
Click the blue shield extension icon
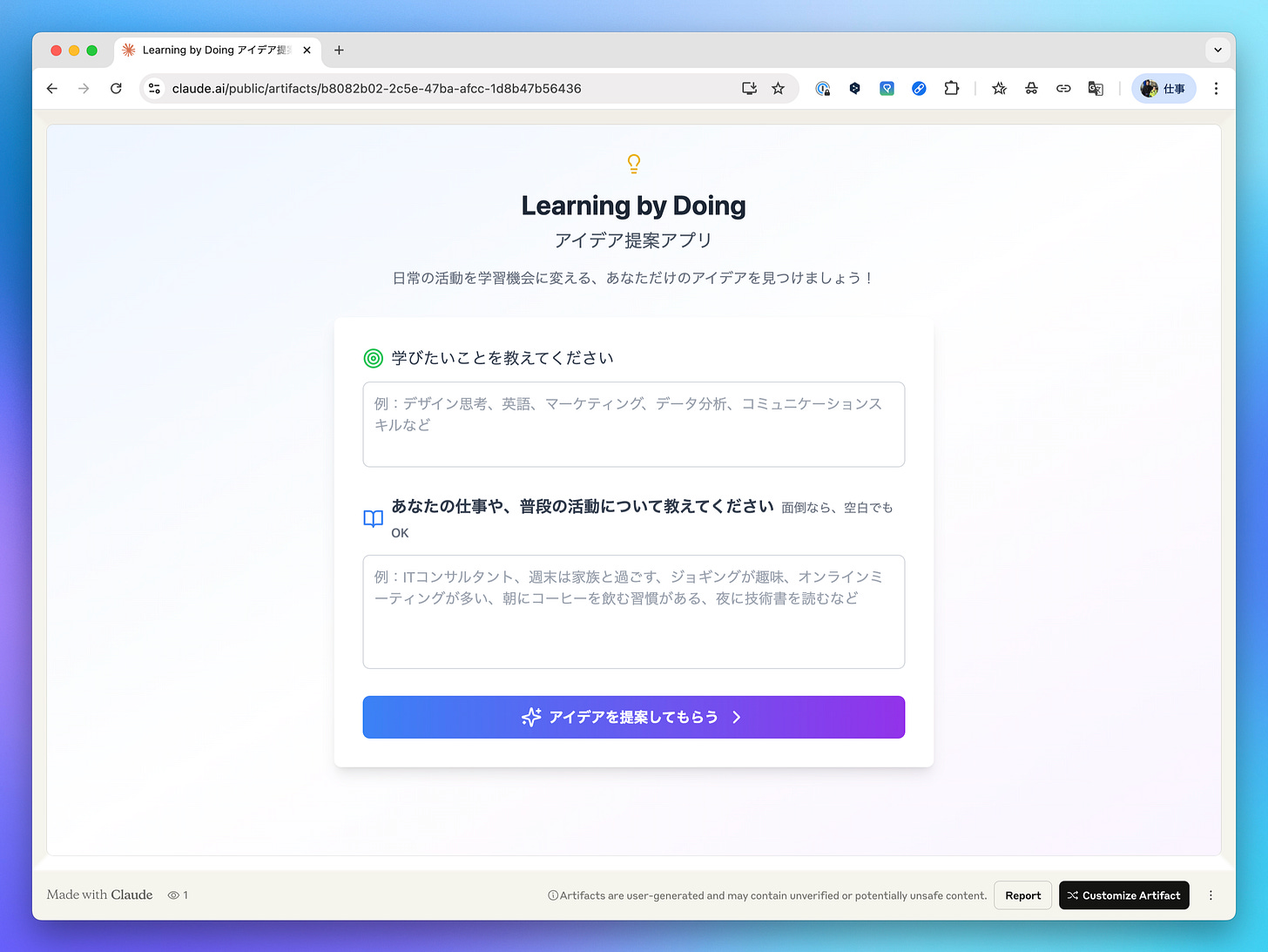[887, 88]
